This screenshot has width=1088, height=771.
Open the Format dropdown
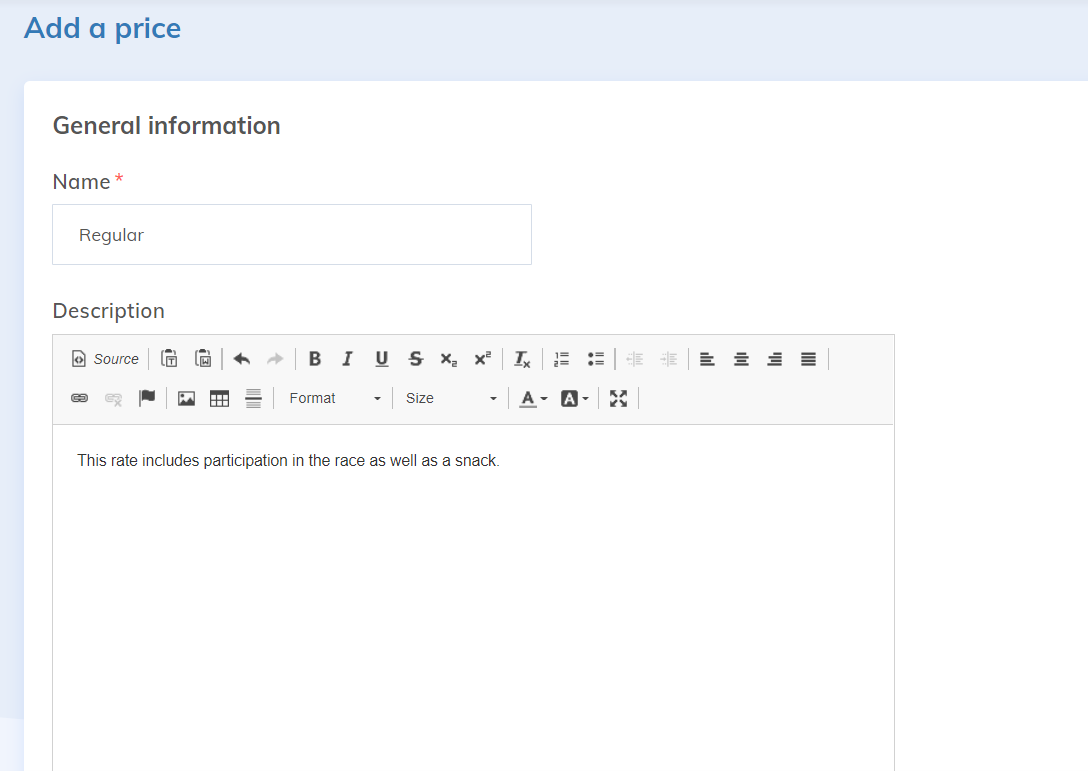click(x=334, y=398)
